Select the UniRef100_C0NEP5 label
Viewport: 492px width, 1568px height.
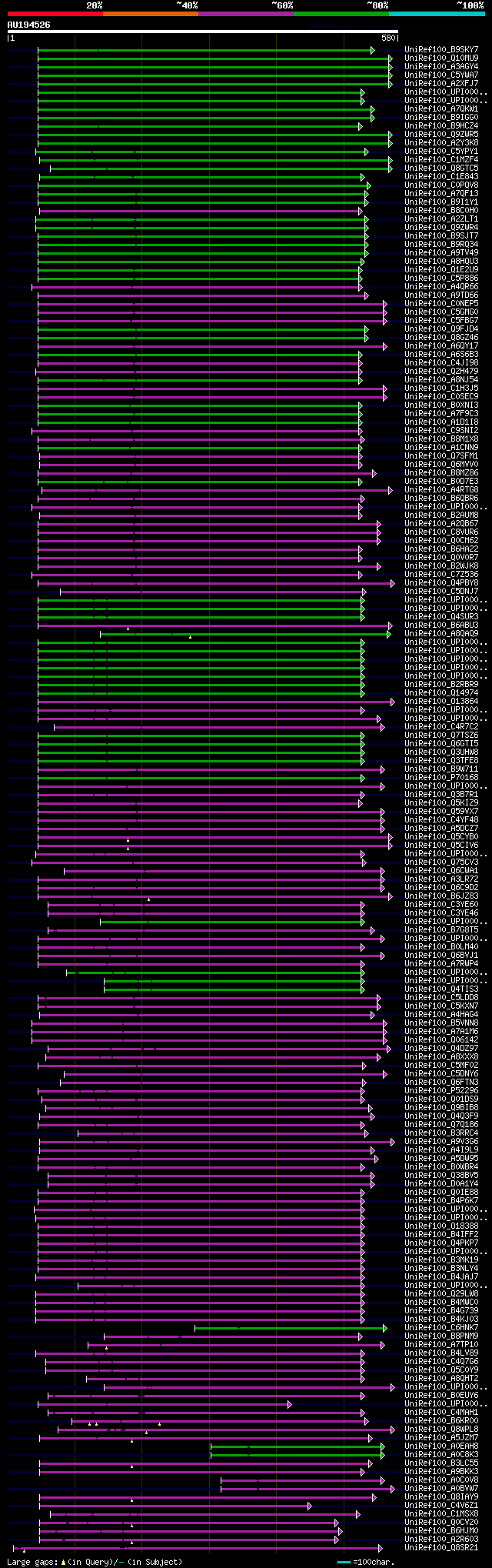pos(441,303)
